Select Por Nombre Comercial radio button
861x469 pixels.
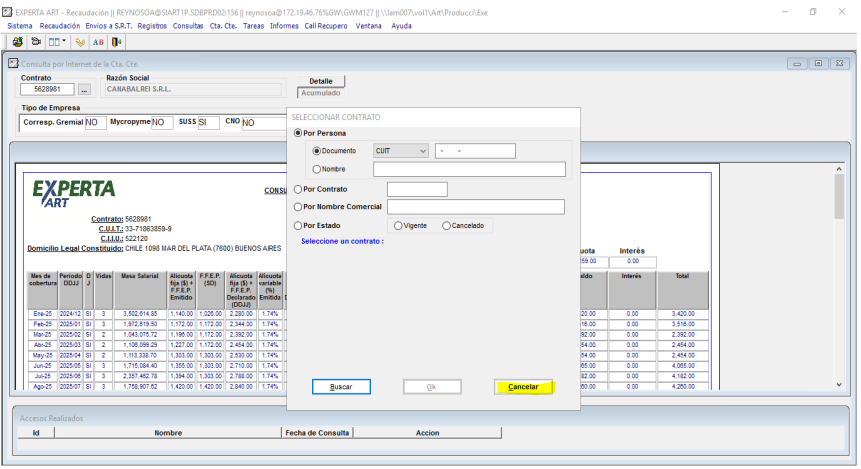(x=298, y=207)
